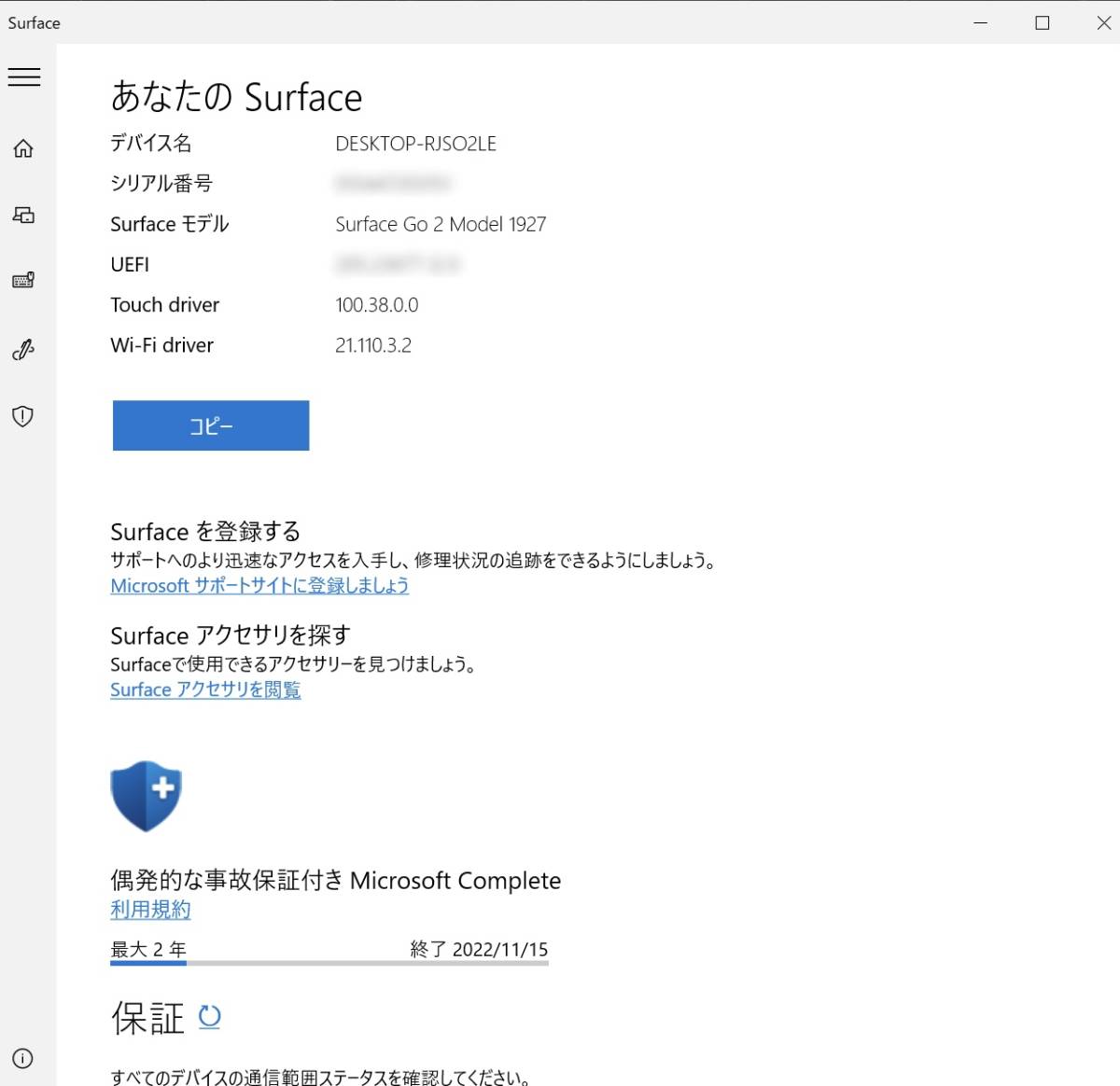The height and width of the screenshot is (1086, 1120).
Task: Select the shield warranty icon in sidebar
Action: 22,417
